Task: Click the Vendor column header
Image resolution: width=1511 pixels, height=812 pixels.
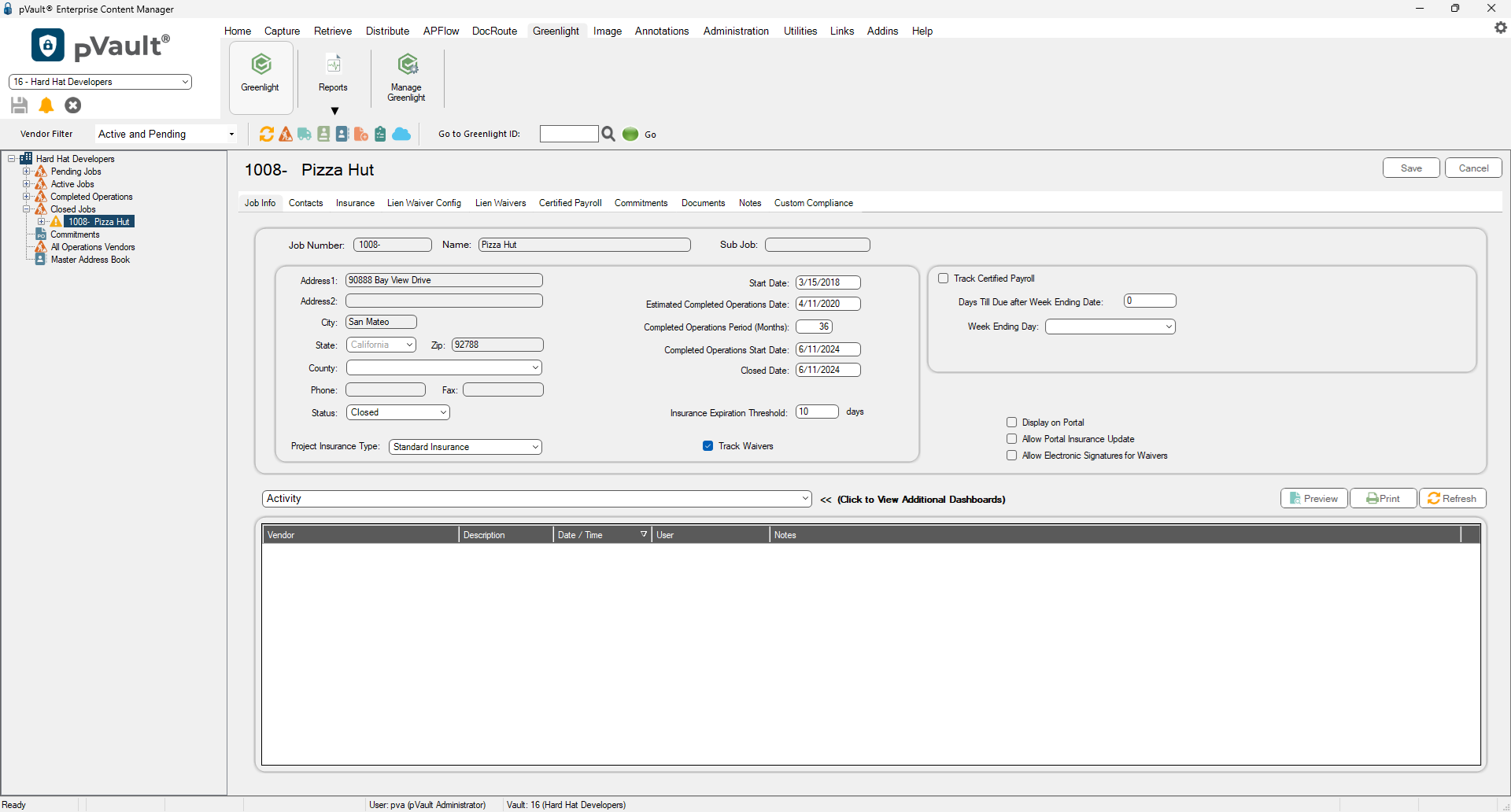Action: [x=360, y=535]
